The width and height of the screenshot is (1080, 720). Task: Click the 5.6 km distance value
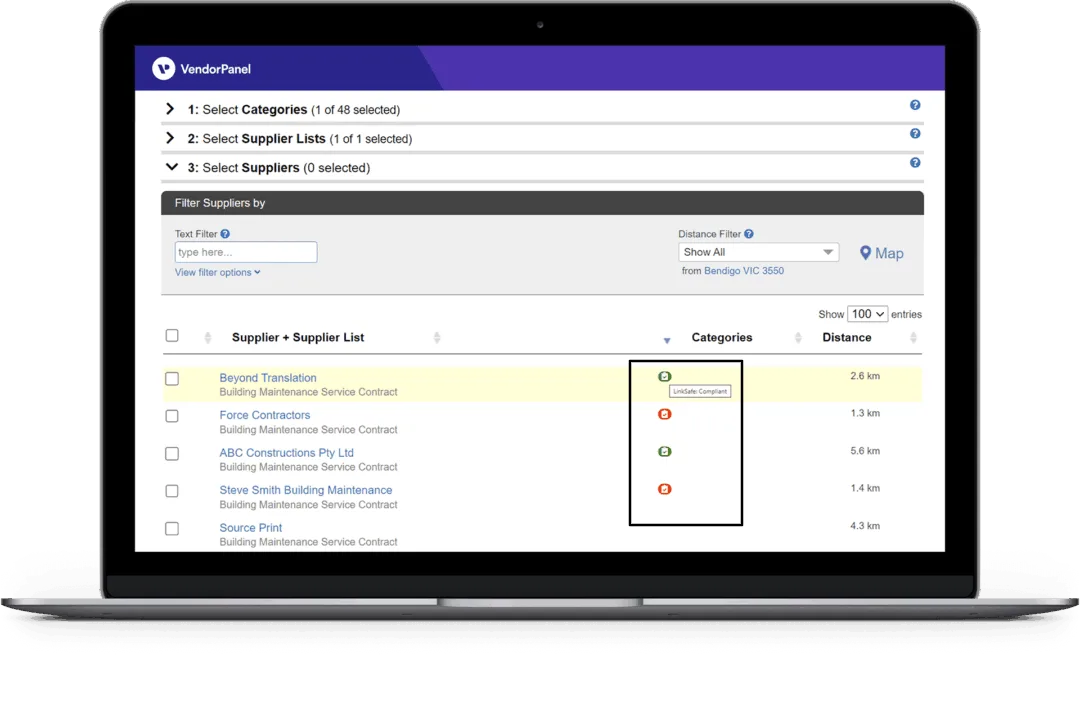(x=865, y=451)
